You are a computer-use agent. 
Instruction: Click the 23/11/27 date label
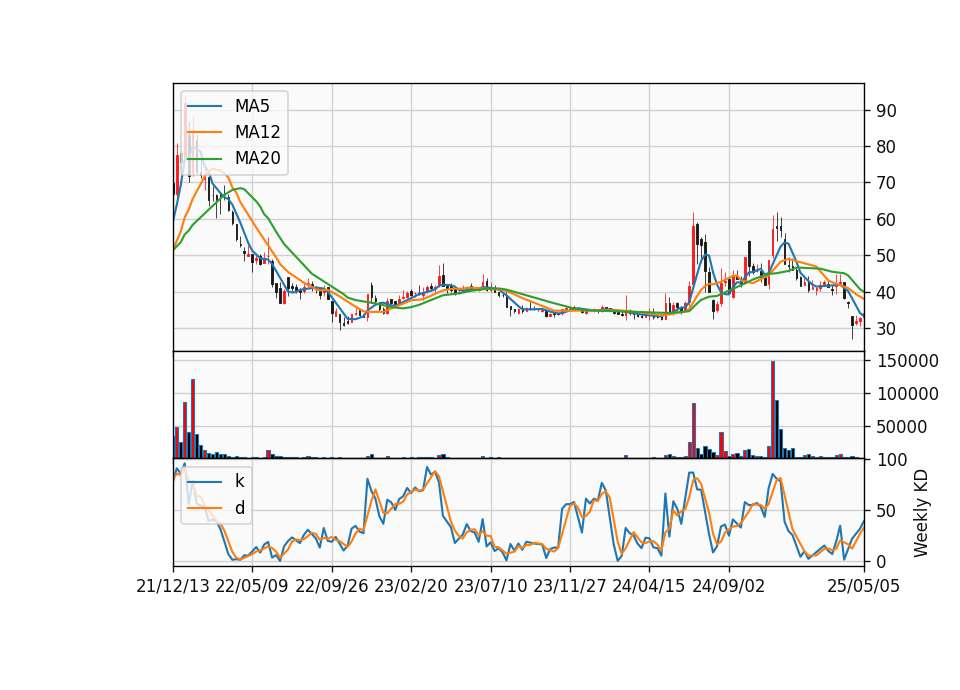pos(569,587)
